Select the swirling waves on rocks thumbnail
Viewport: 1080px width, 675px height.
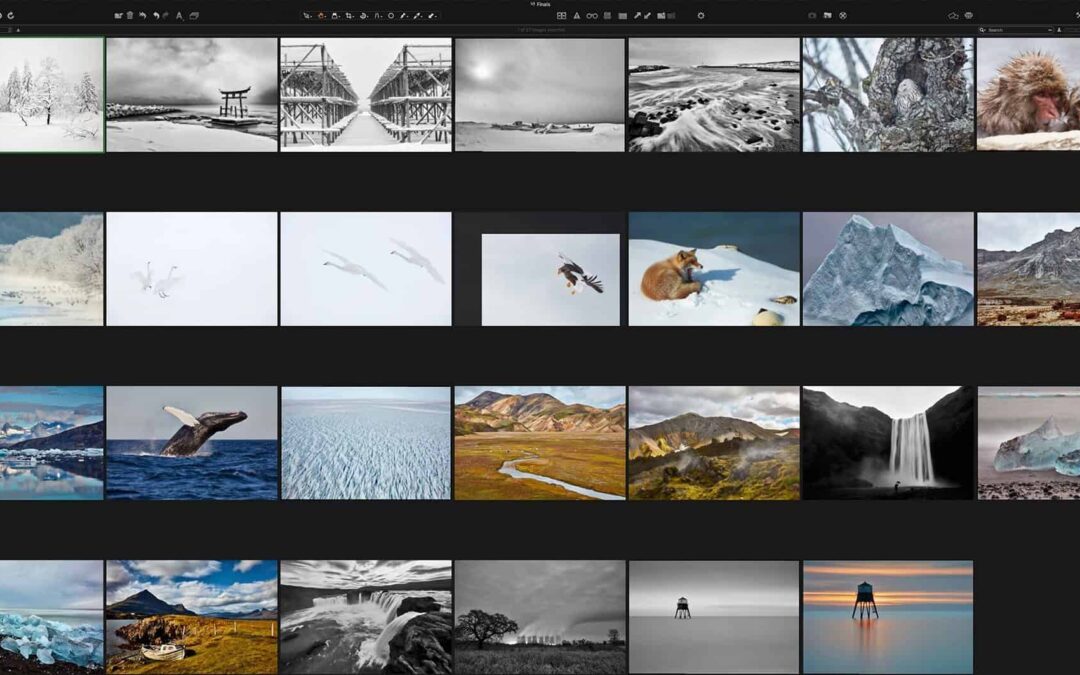(714, 94)
